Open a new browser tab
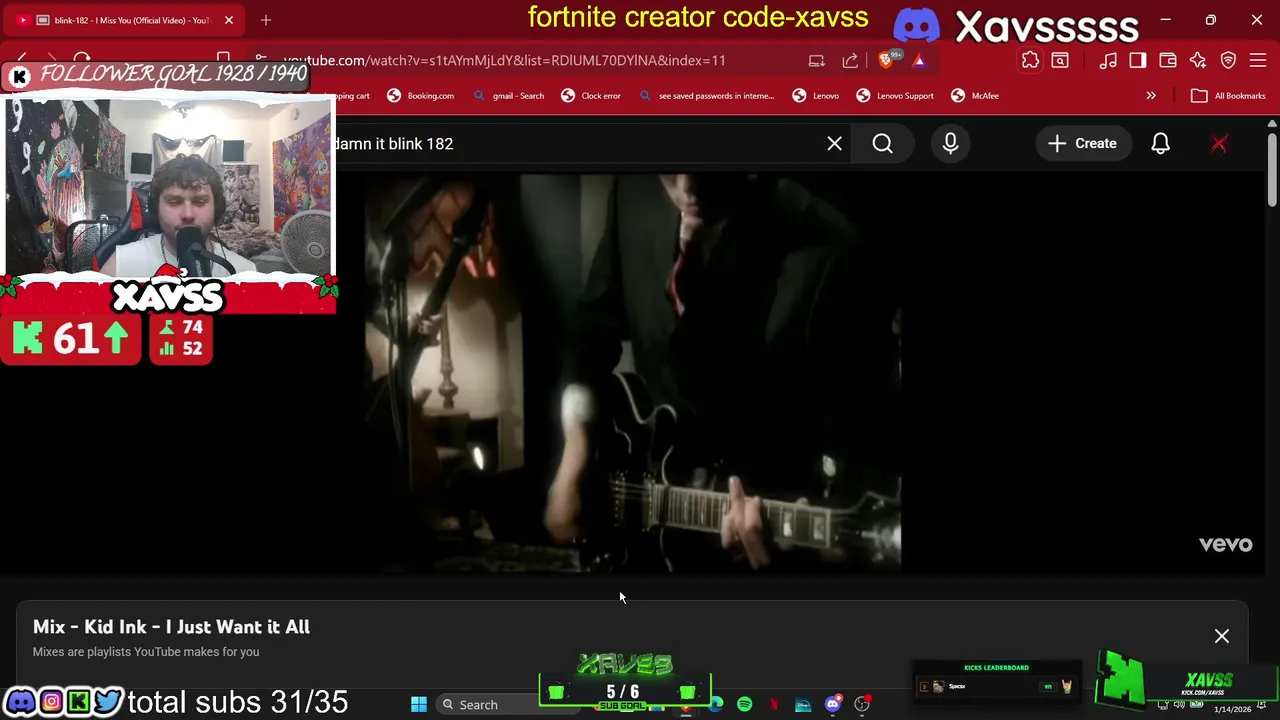Screen dimensions: 1280x720 click(x=266, y=20)
